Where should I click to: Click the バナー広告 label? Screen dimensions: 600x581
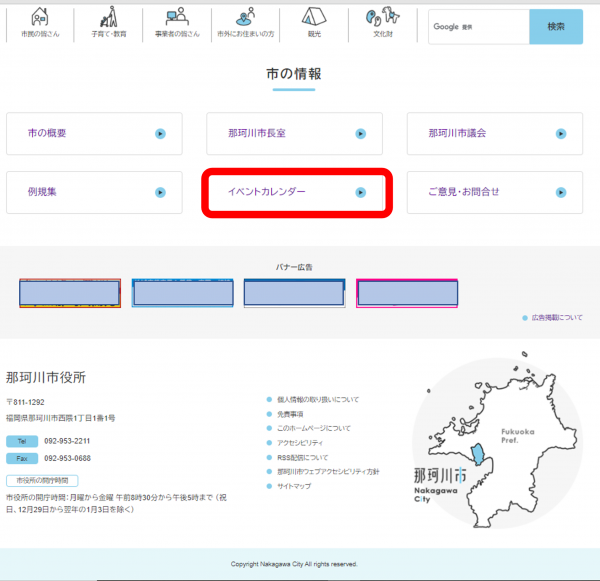coord(294,267)
